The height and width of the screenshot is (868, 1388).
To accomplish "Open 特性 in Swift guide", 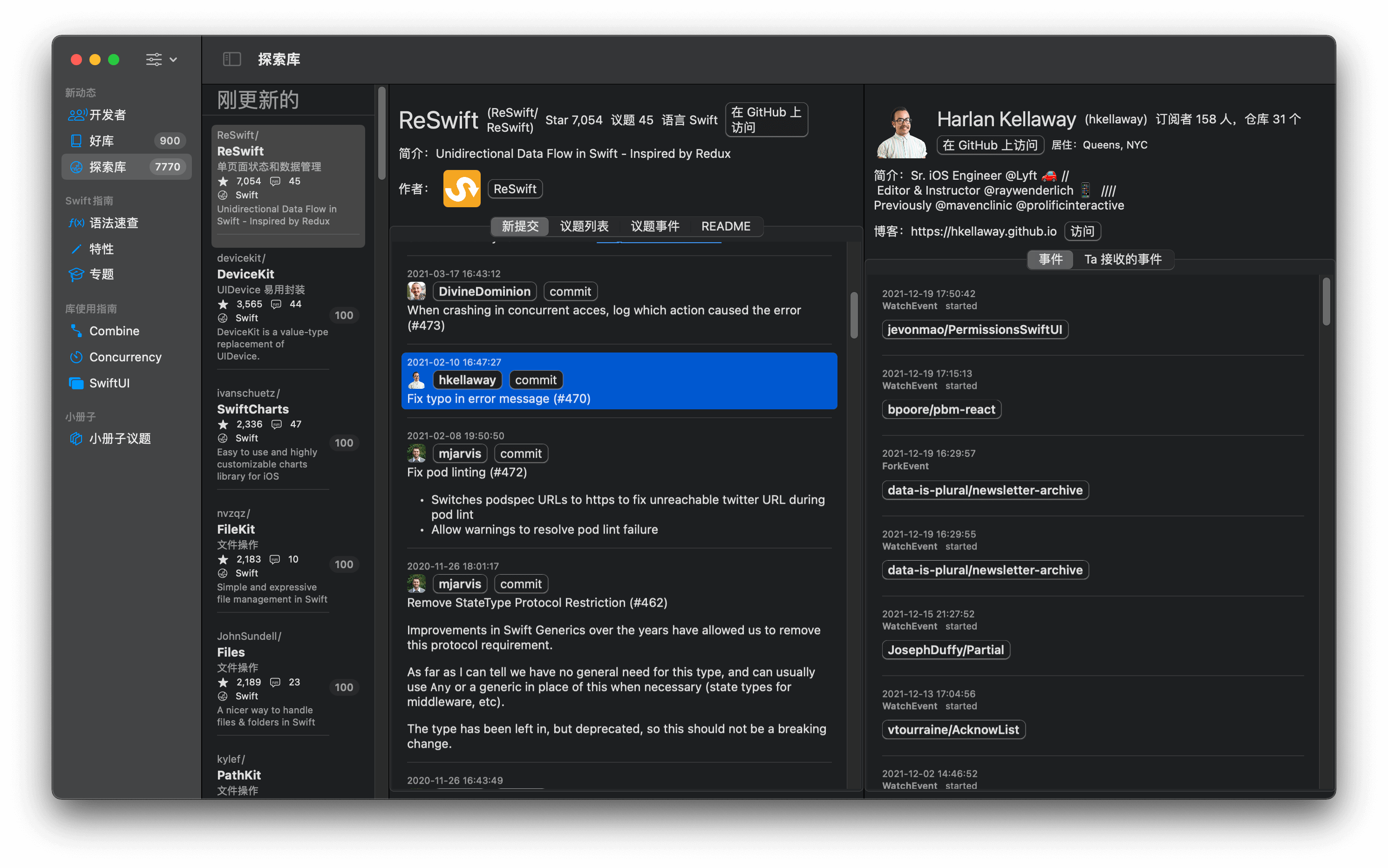I will pos(126,249).
